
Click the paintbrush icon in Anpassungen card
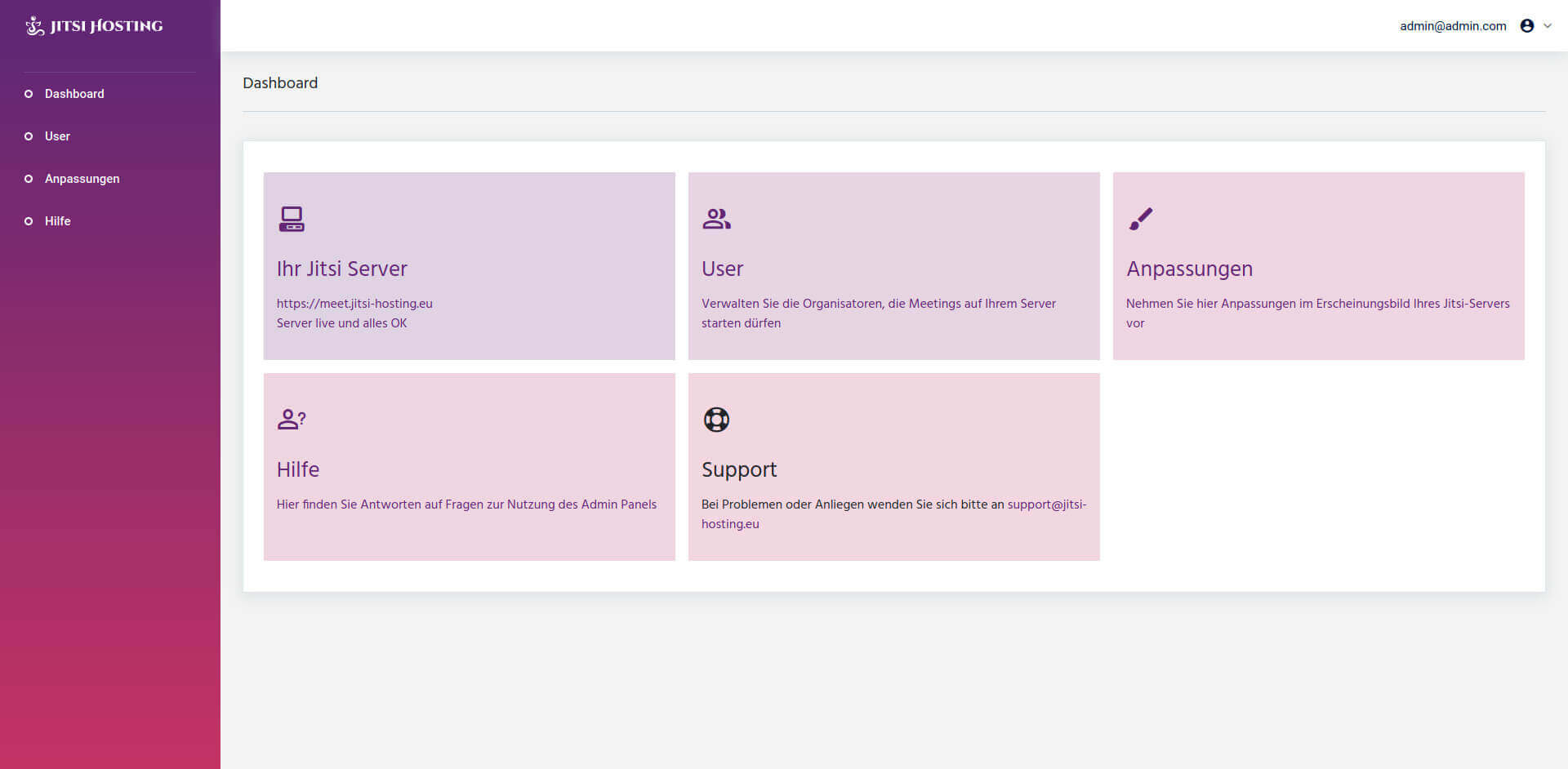1141,219
